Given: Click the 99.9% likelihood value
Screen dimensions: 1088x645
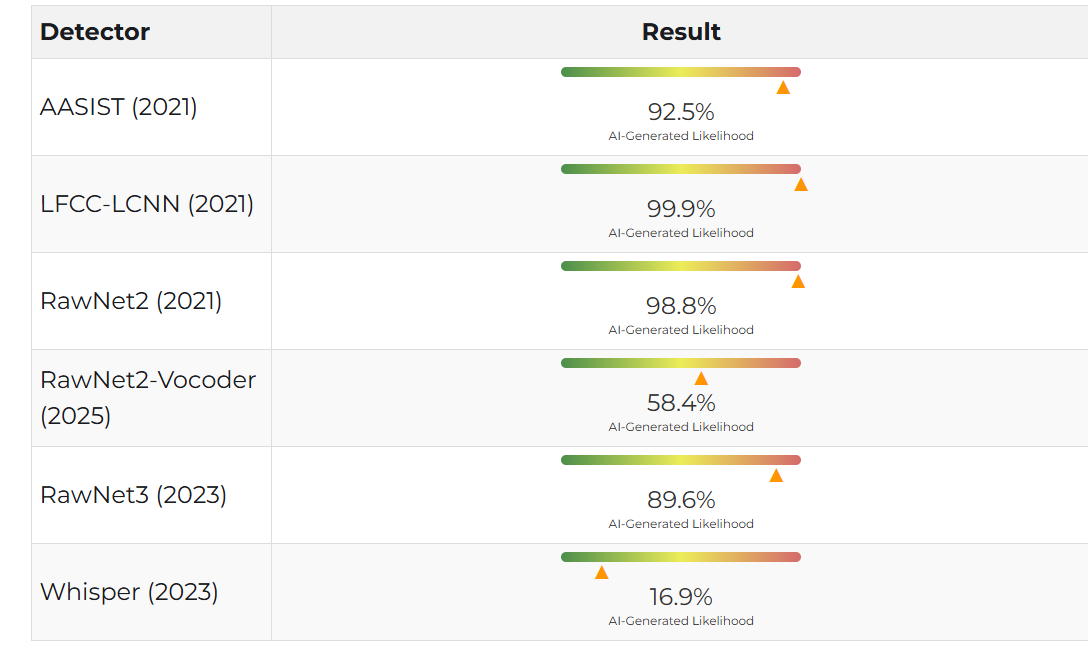Looking at the screenshot, I should tap(681, 209).
